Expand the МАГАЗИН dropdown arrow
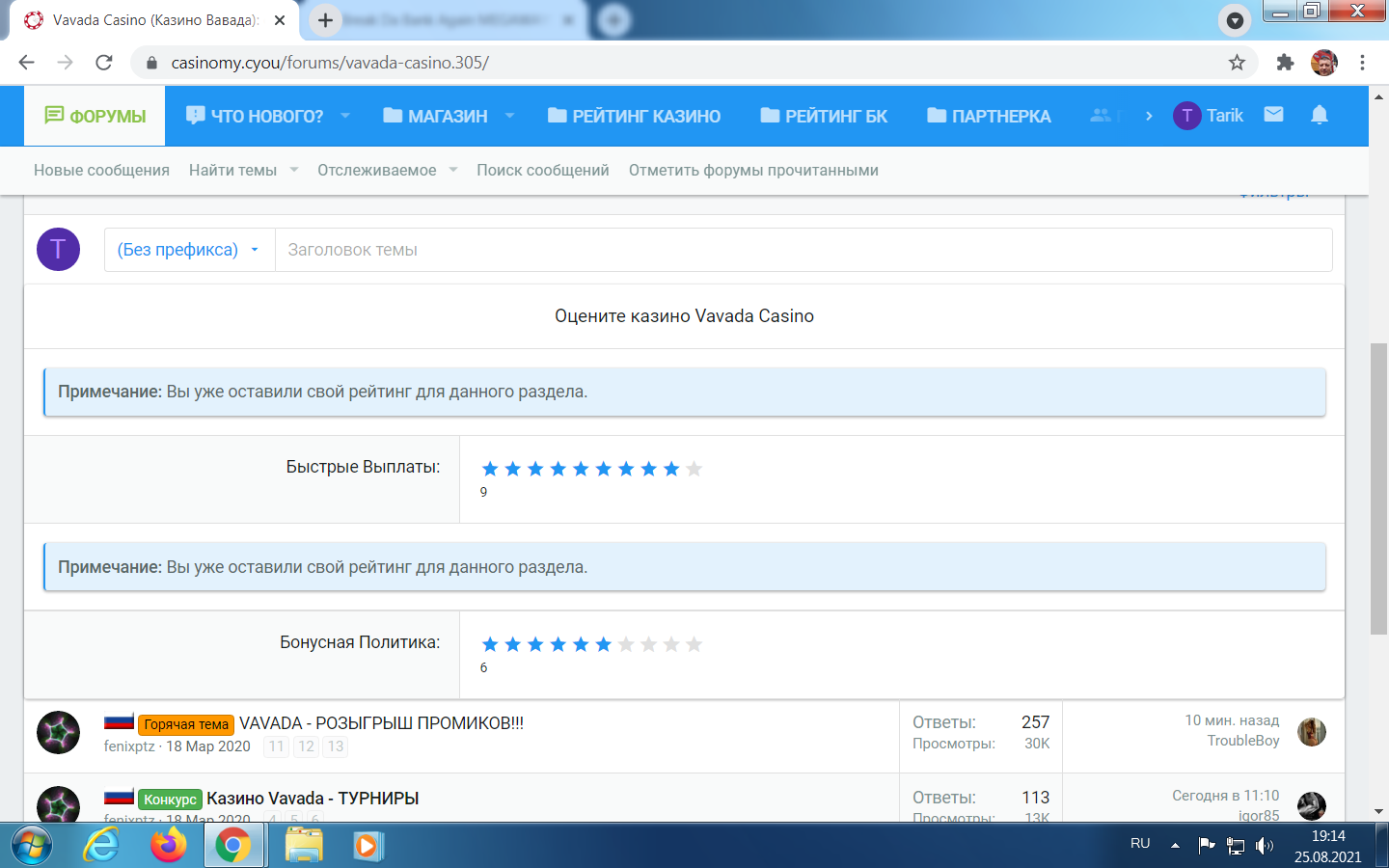 (x=509, y=116)
